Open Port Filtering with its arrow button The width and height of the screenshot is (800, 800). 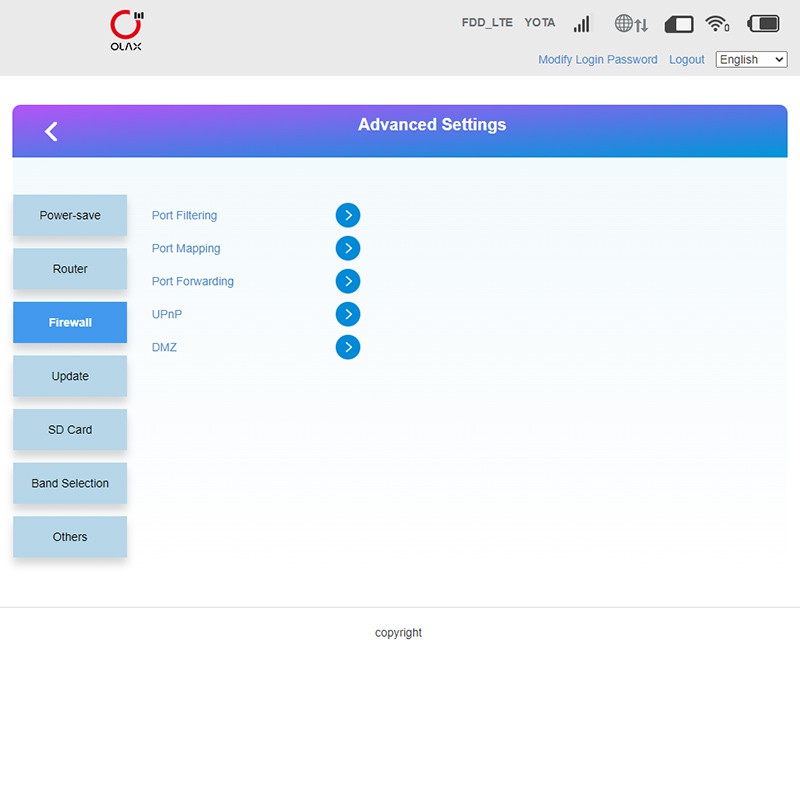347,215
